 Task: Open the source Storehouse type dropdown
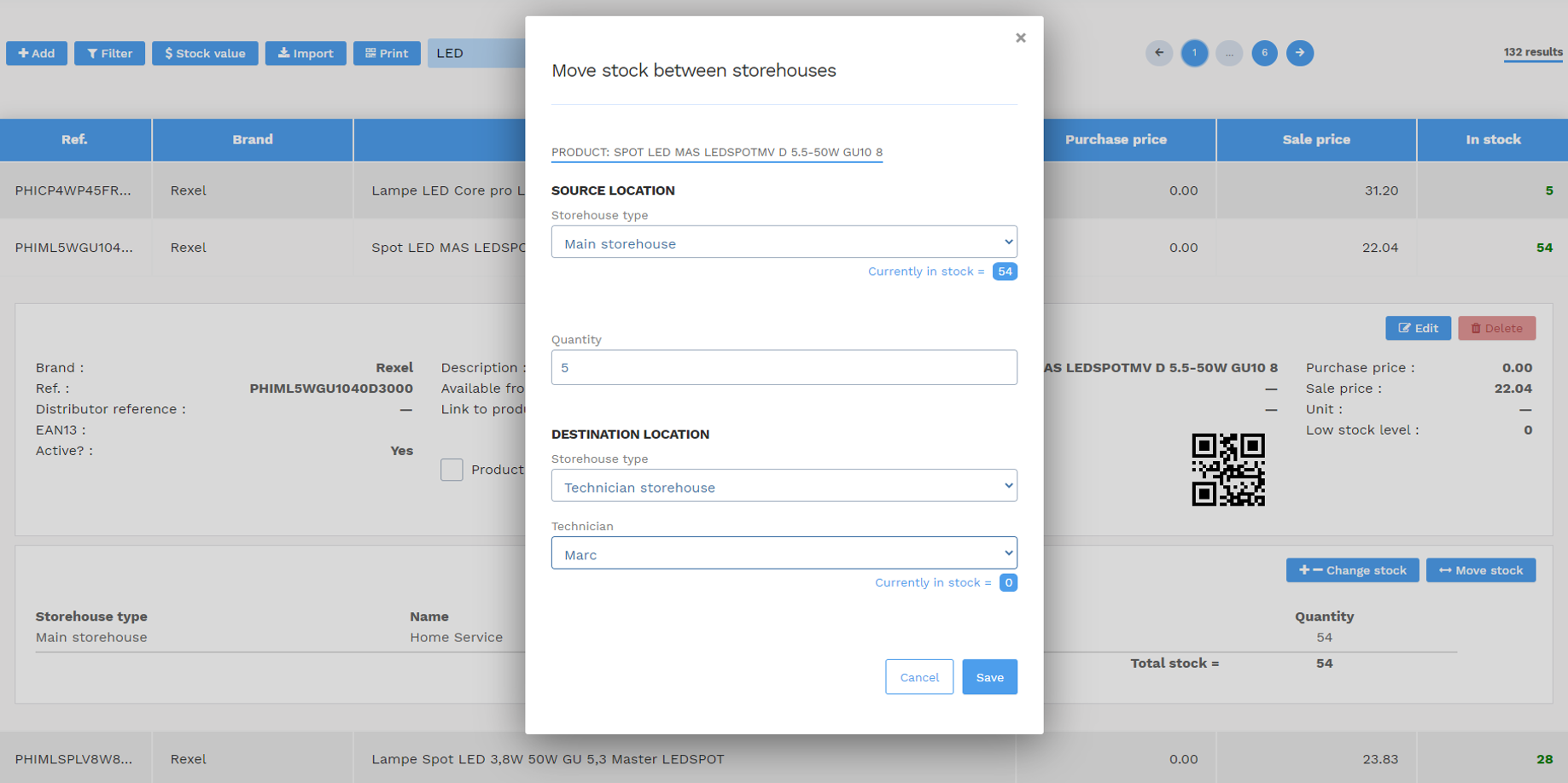point(784,242)
